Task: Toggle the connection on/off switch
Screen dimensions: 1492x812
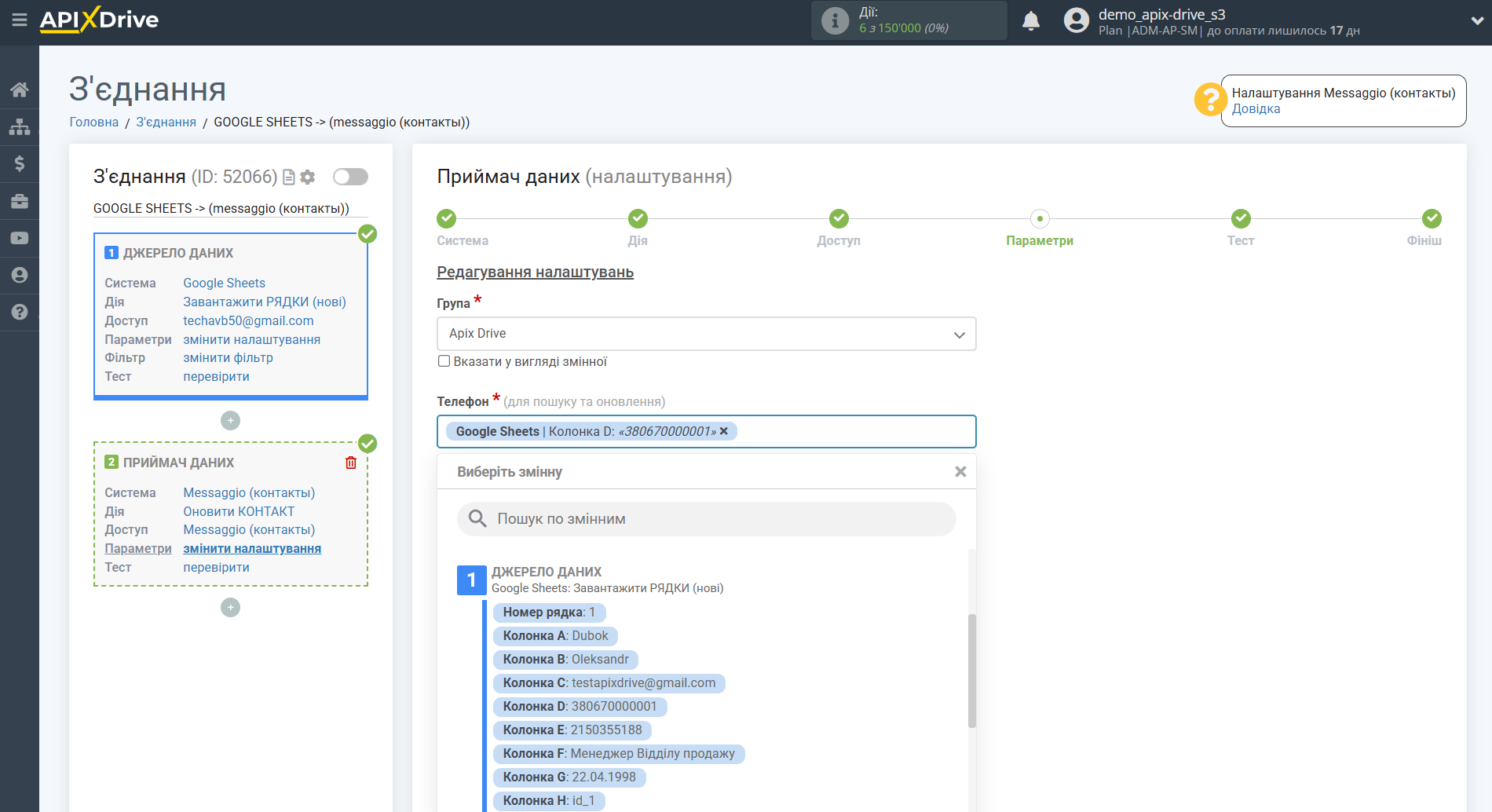Action: (x=350, y=177)
